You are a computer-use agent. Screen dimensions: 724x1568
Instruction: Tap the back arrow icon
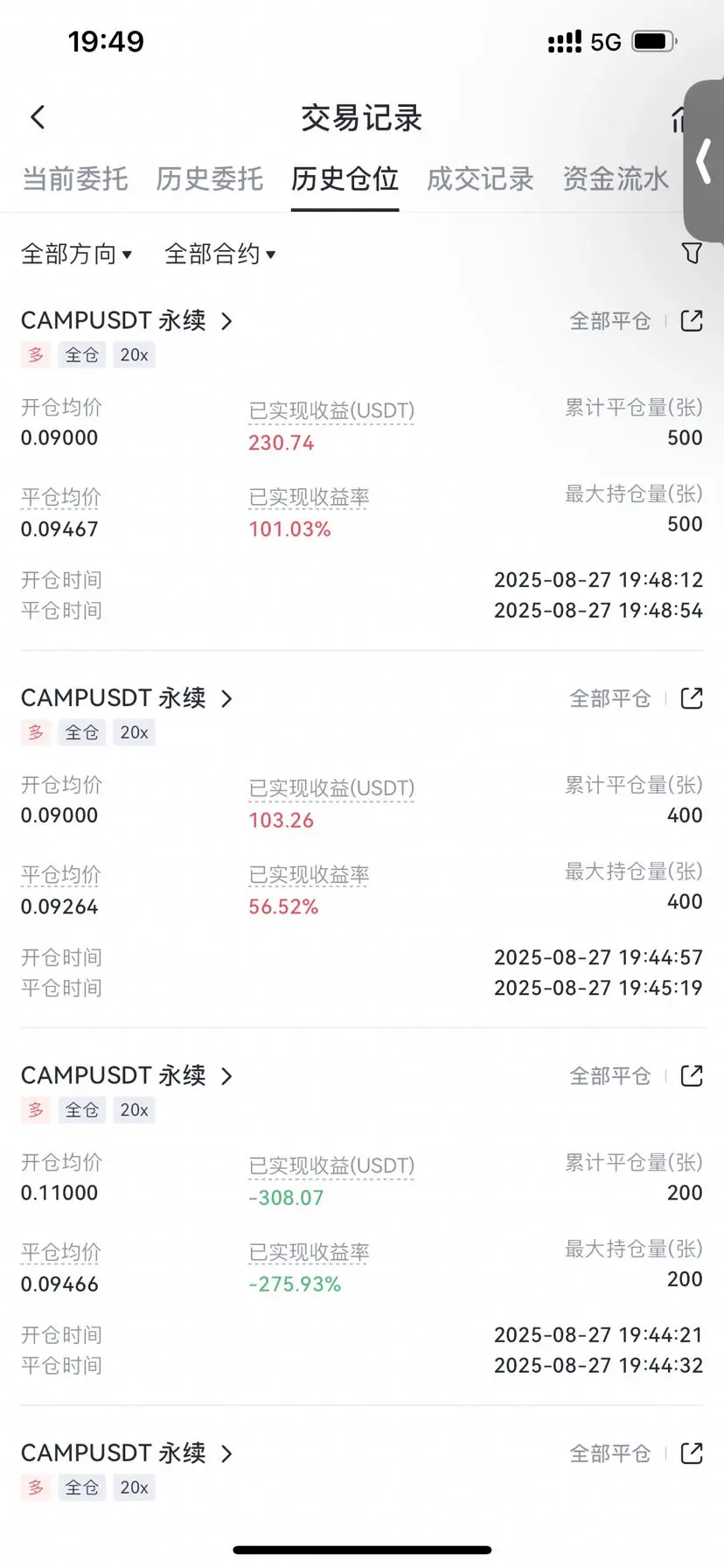click(38, 117)
